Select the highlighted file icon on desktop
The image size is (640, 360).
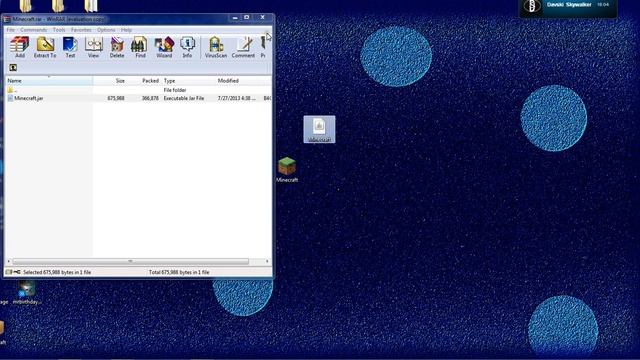319,129
